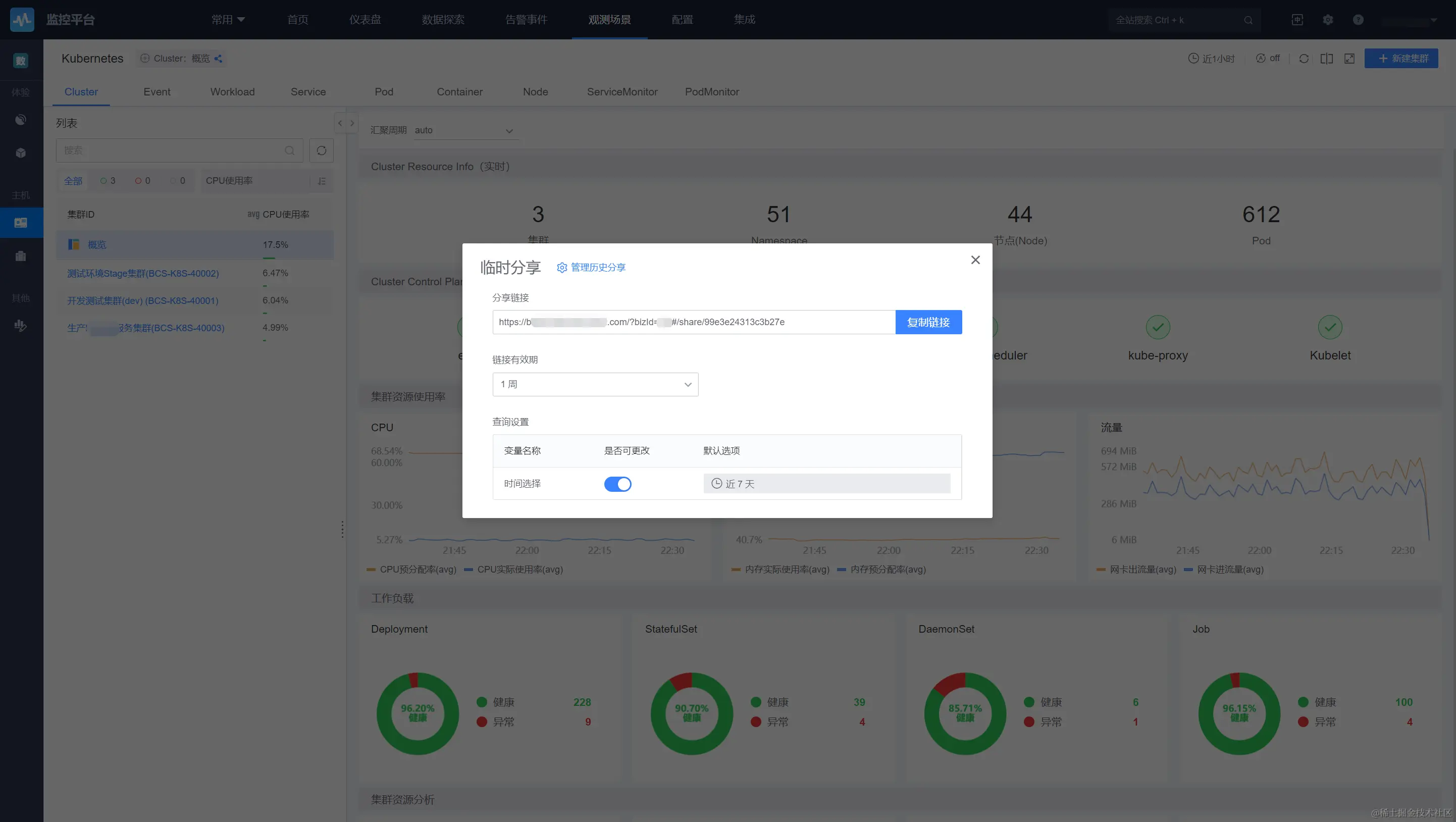Click the refresh button beside the list search
Viewport: 1456px width, 822px height.
coord(321,150)
